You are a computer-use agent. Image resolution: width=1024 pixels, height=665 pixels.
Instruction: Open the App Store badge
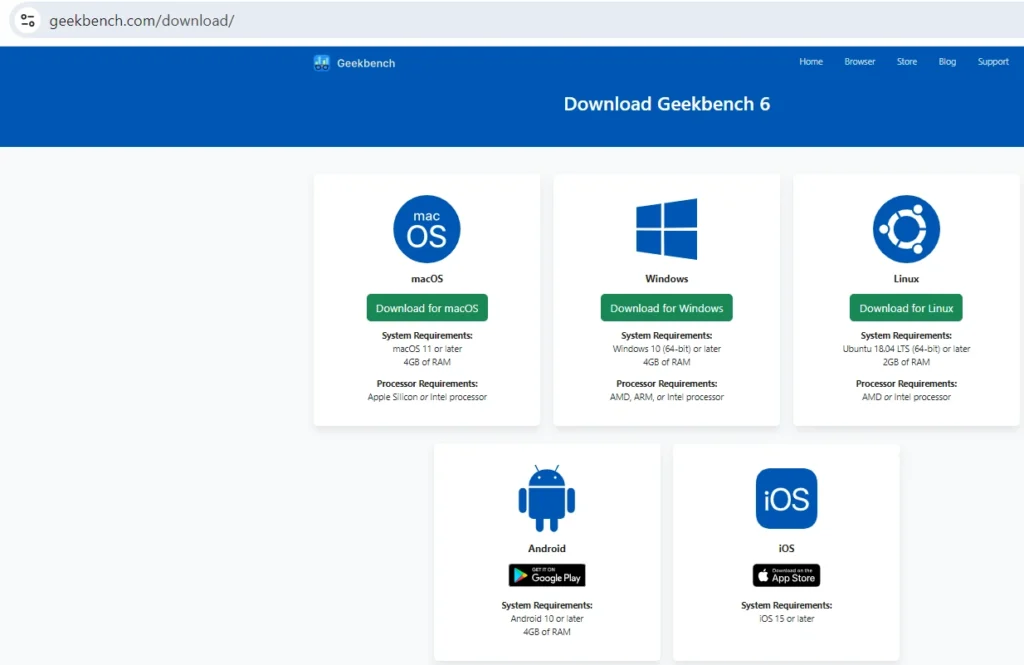[x=786, y=575]
